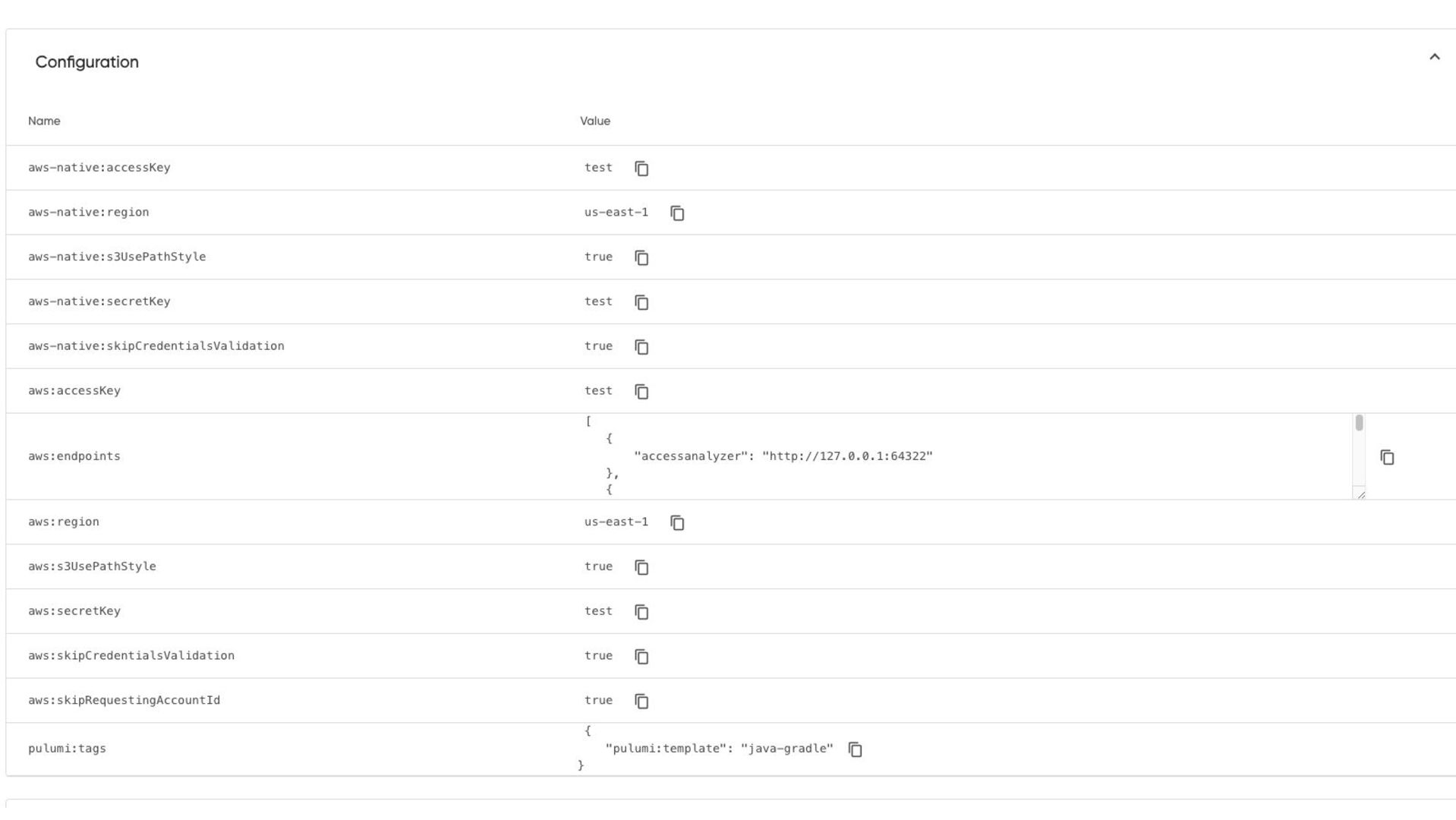
Task: Copy the aws:skipRequestingAccountId value
Action: [641, 702]
